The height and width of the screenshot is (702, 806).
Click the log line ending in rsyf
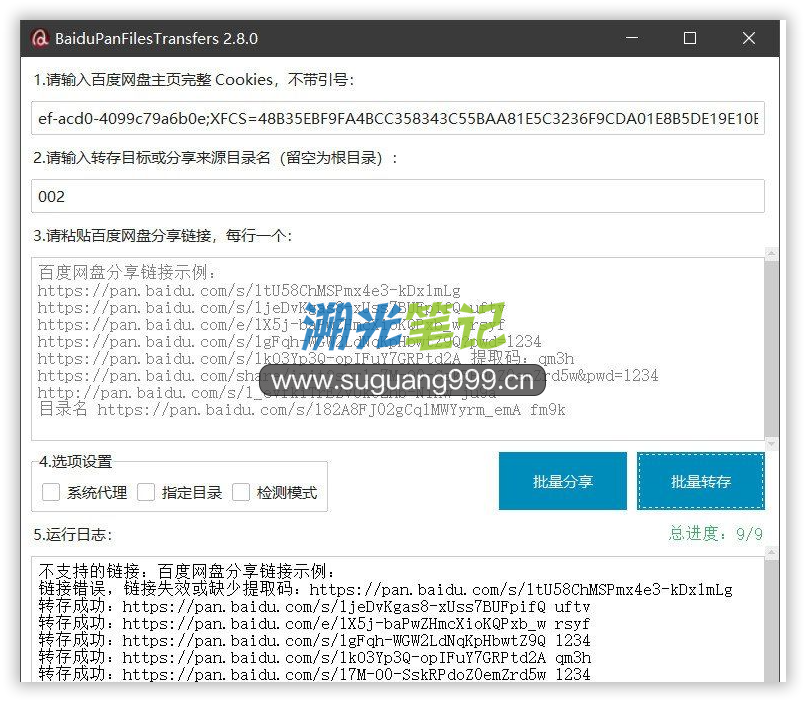pos(314,623)
